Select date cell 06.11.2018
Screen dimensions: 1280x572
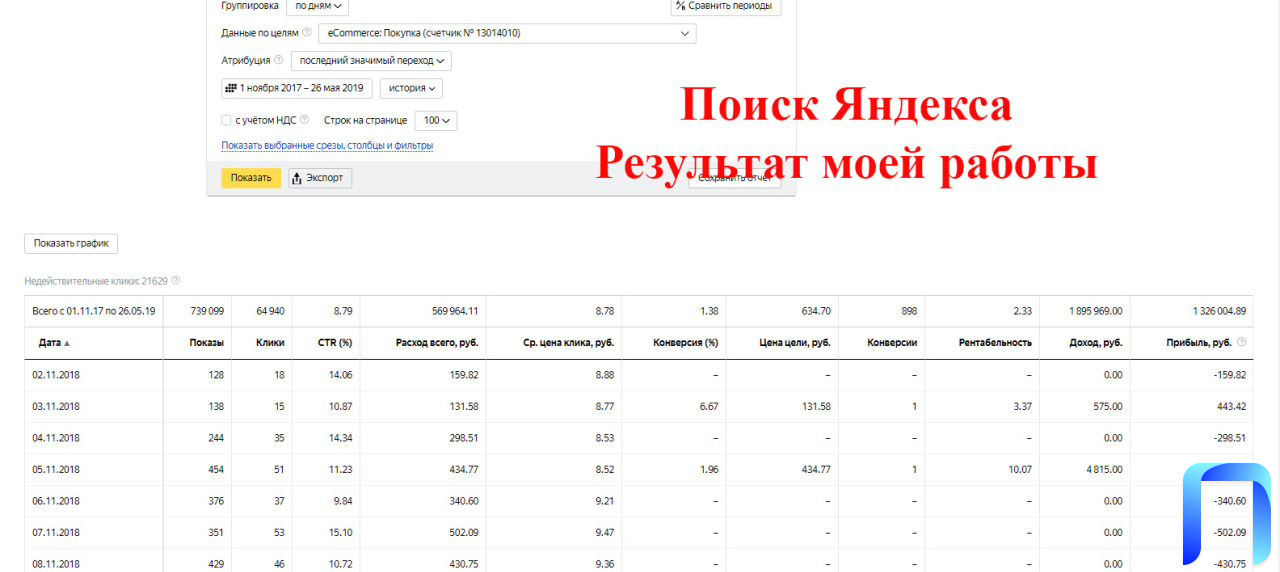point(56,501)
